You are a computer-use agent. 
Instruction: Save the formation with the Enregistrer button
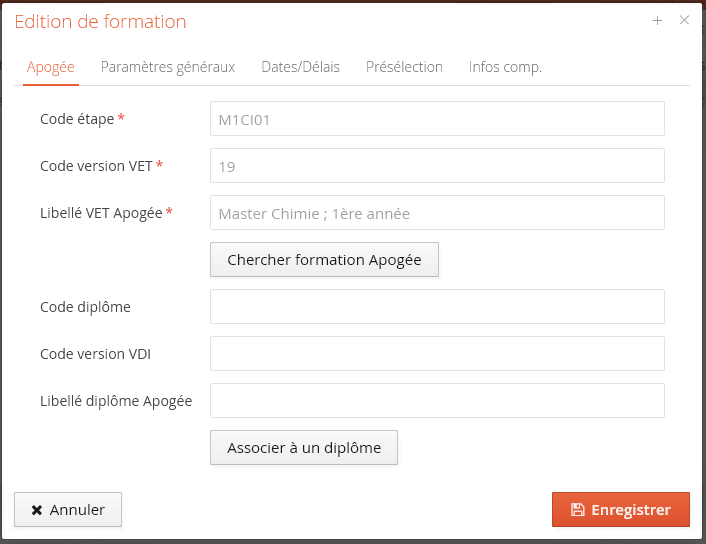click(620, 510)
